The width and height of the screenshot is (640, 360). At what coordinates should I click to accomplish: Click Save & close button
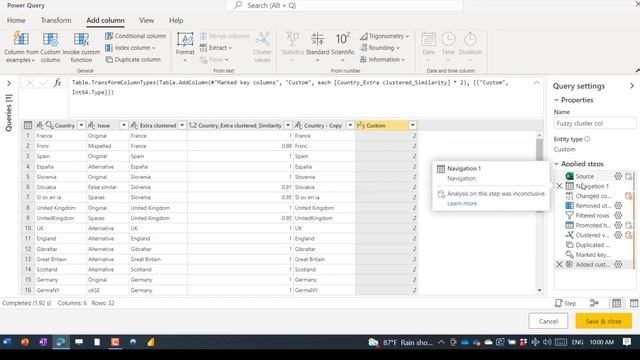pos(603,321)
